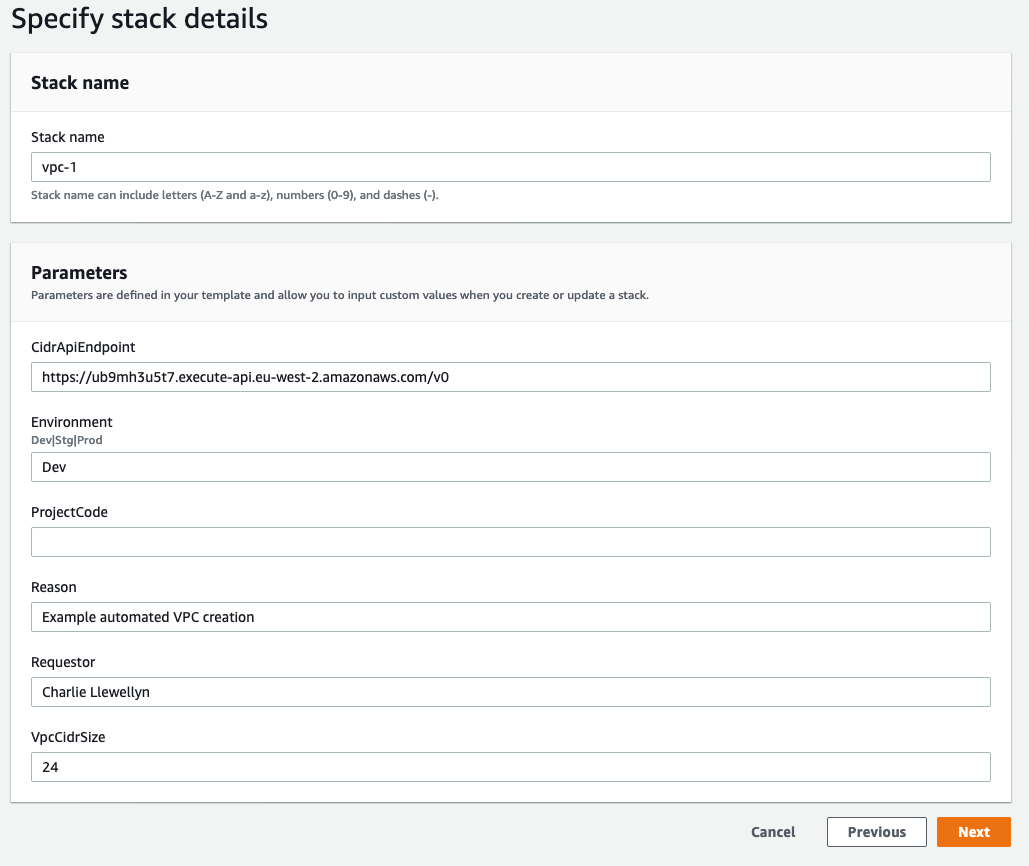Click the VpcCidrSize field showing 24
Viewport: 1029px width, 866px height.
click(511, 767)
